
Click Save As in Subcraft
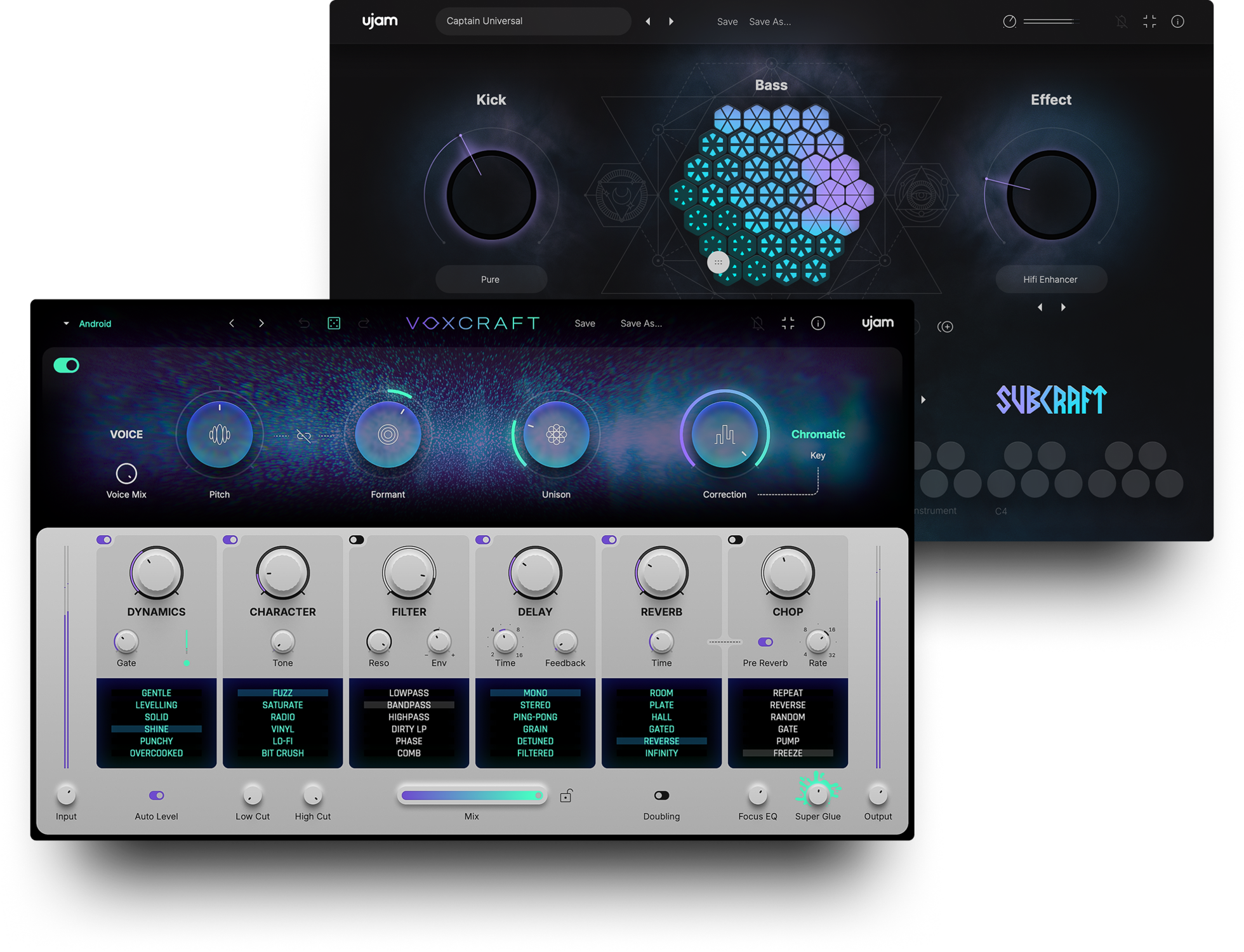770,22
